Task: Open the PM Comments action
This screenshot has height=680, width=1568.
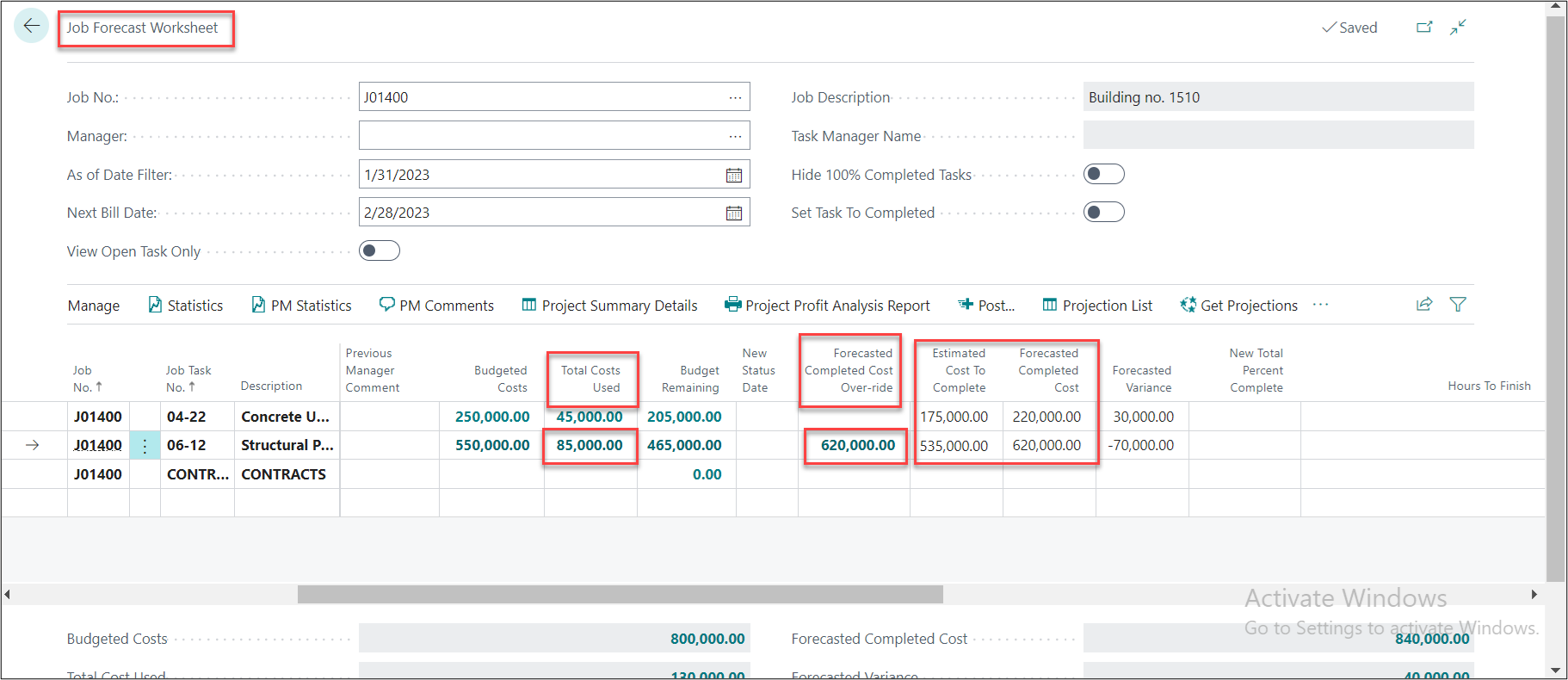Action: pyautogui.click(x=436, y=306)
